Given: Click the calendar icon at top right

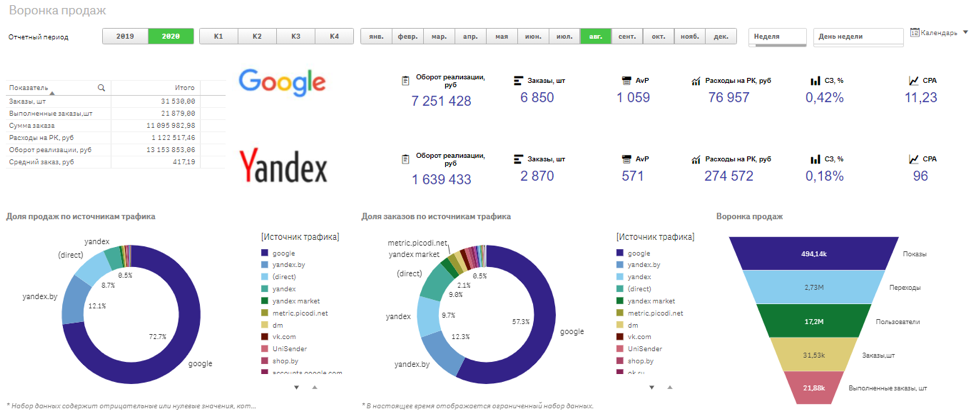Looking at the screenshot, I should pos(914,33).
